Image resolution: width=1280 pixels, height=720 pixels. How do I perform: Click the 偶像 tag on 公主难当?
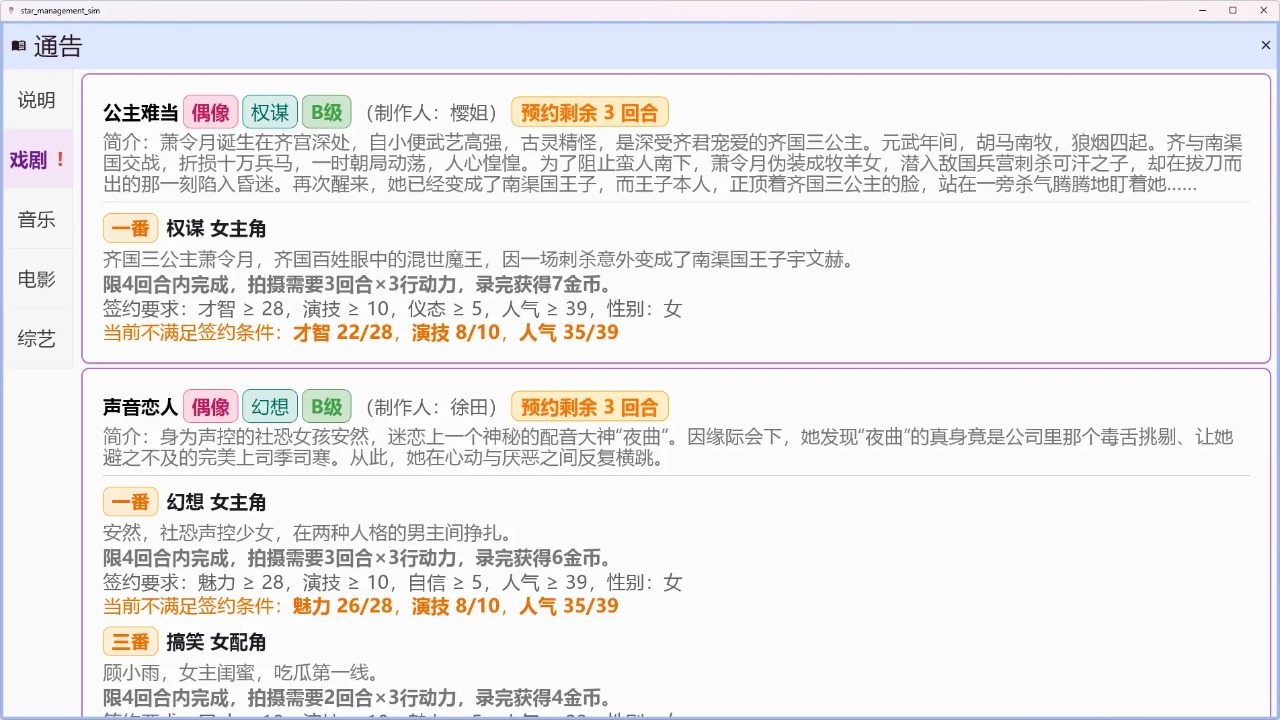tap(211, 112)
